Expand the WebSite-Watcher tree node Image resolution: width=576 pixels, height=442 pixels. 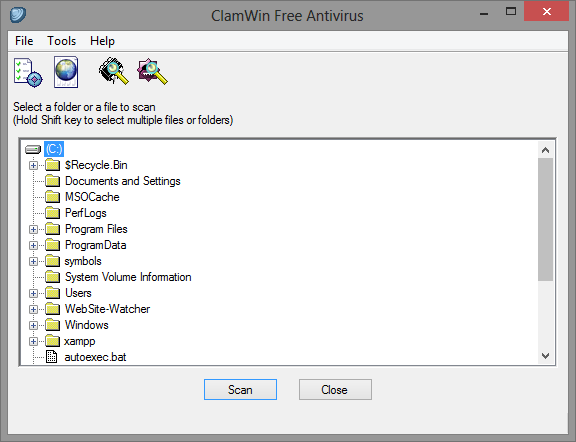pyautogui.click(x=33, y=309)
